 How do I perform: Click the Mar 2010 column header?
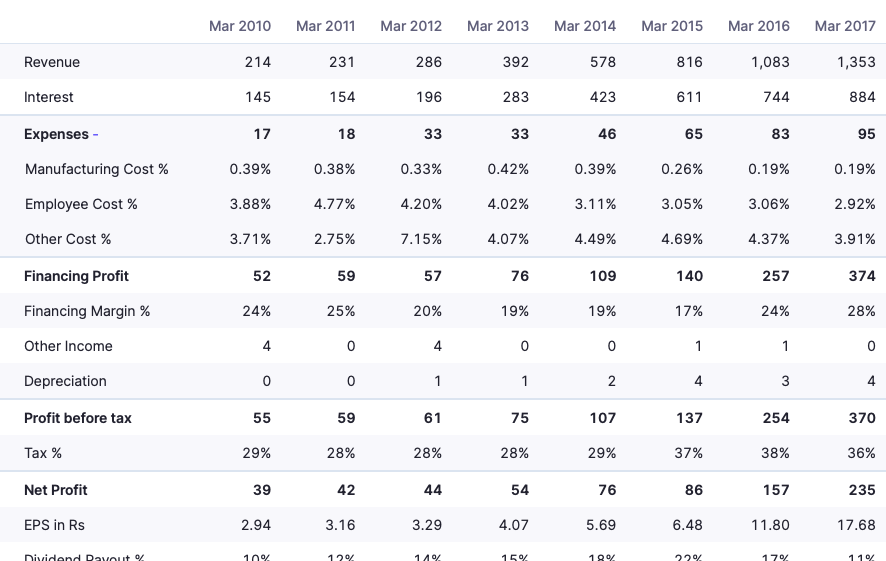pos(240,26)
